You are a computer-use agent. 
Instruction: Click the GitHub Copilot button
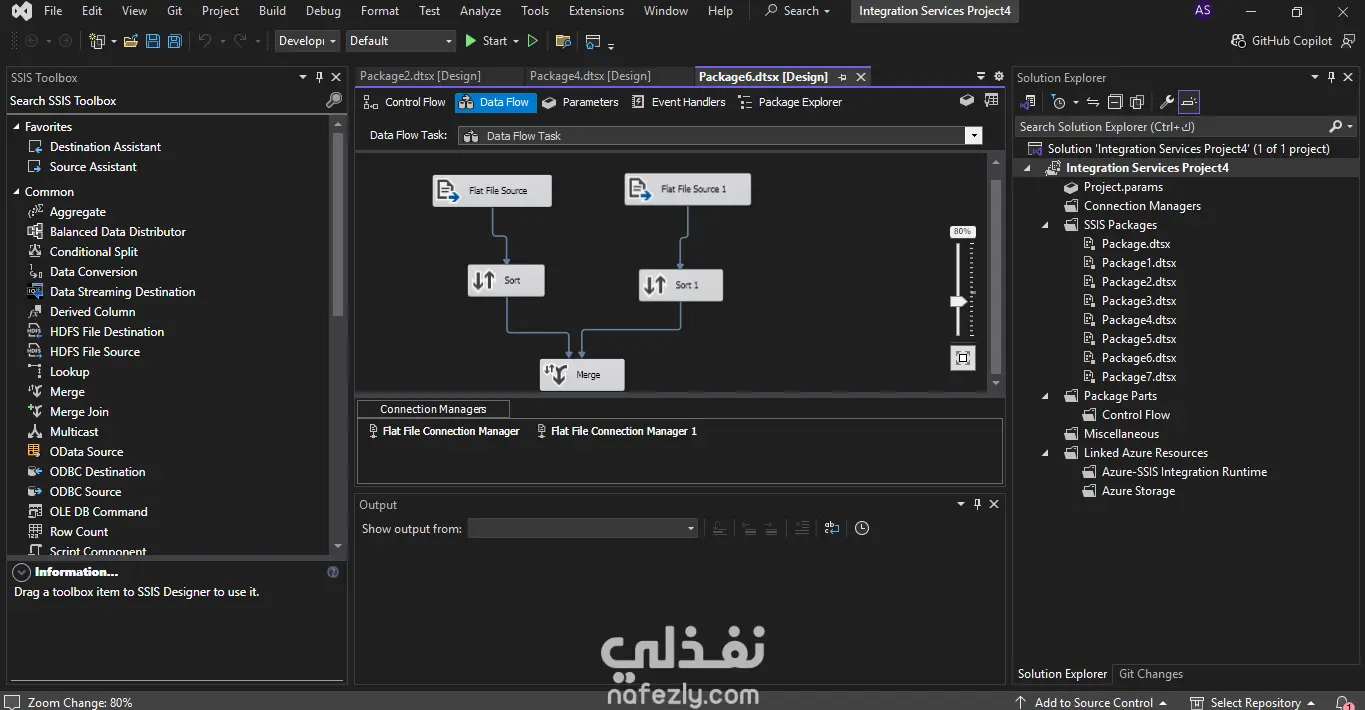coord(1282,41)
